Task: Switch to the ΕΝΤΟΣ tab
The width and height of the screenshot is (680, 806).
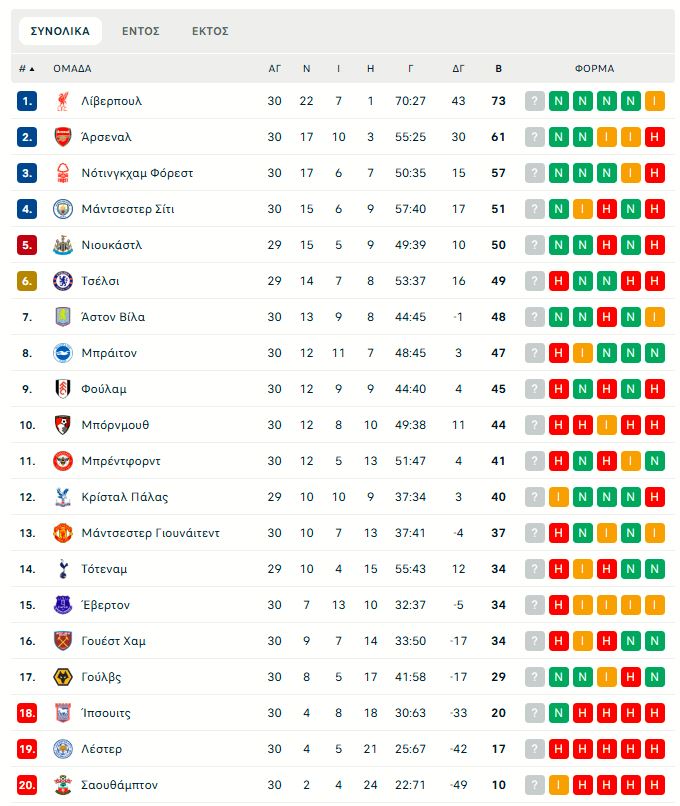Action: click(x=141, y=31)
